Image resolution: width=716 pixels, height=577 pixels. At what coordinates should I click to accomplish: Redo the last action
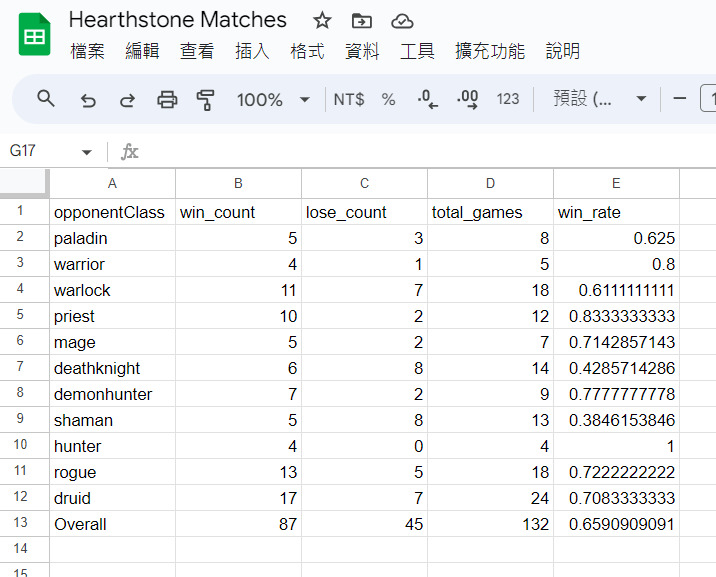pyautogui.click(x=127, y=100)
